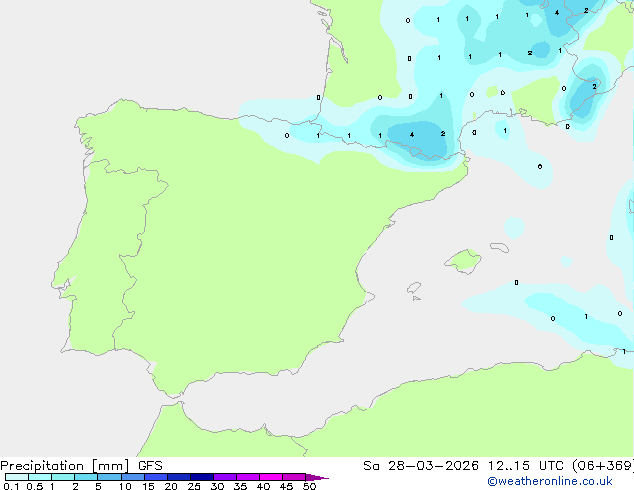
Task: Pick the legend swatch between 1 and 2
Action: pyautogui.click(x=63, y=477)
